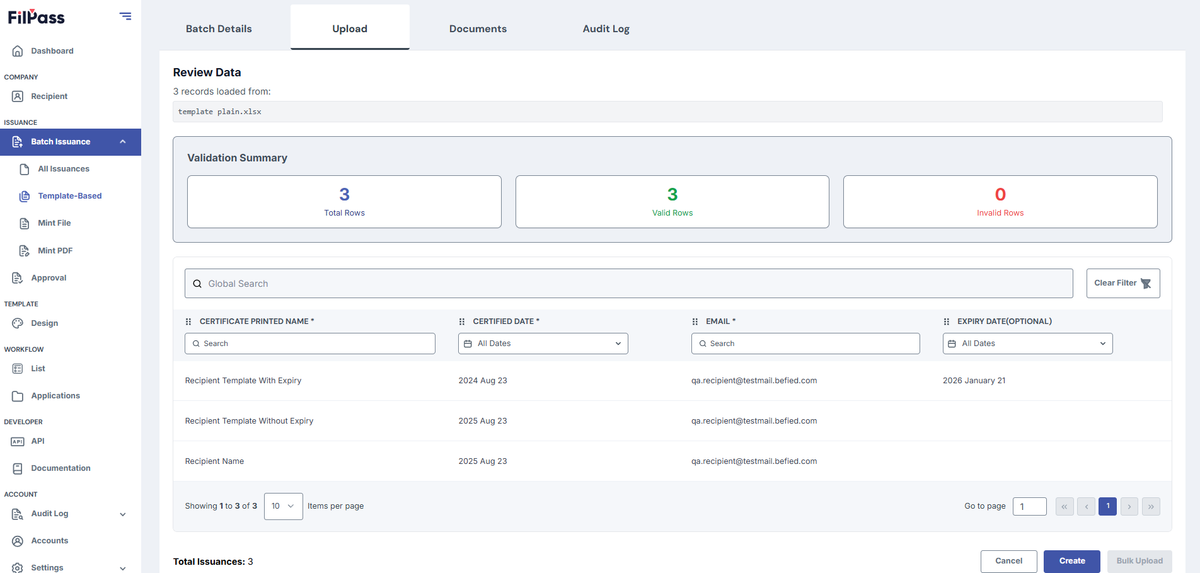The width and height of the screenshot is (1200, 573).
Task: Click the filter funnel icon on Clear Filter
Action: coord(1146,284)
